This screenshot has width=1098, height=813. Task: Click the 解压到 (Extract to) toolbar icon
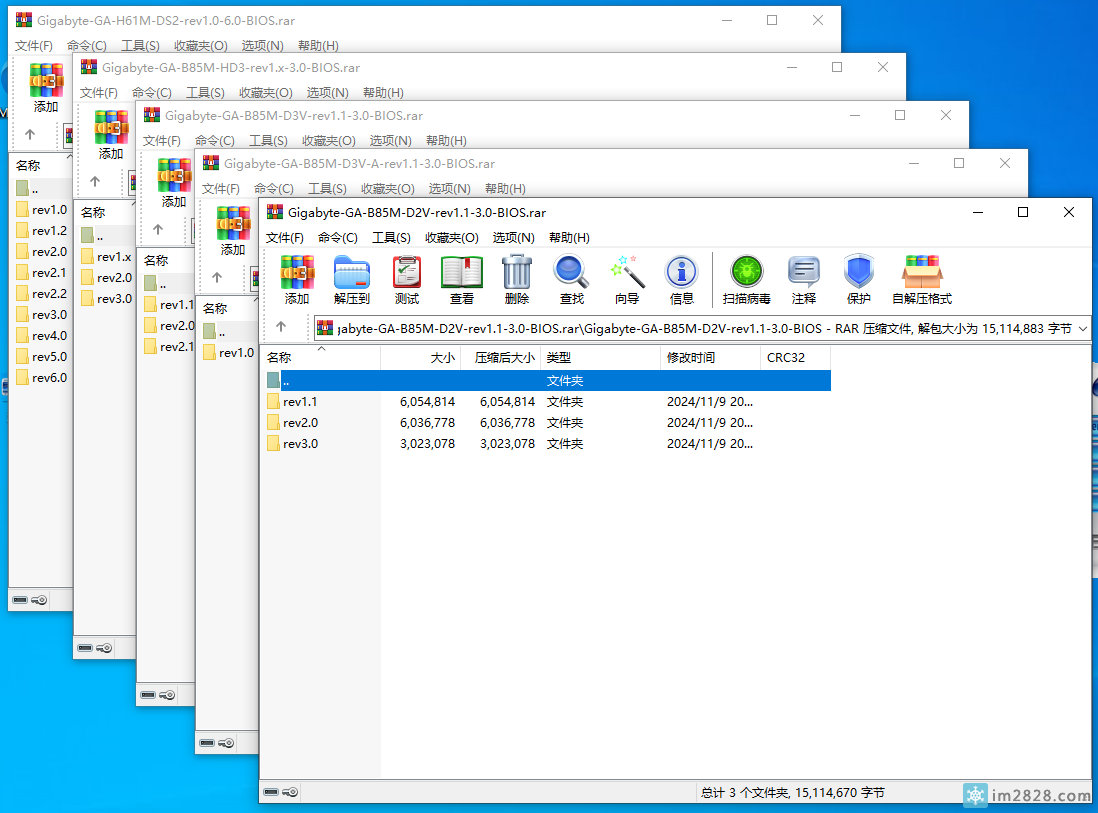(352, 279)
